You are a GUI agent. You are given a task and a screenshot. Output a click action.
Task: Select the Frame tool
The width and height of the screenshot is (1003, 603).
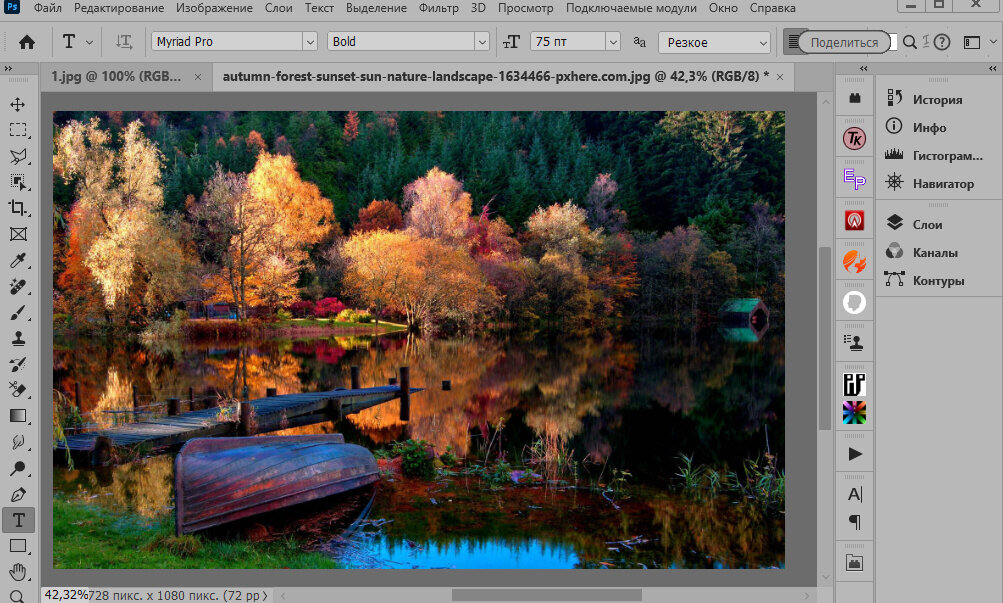point(18,234)
